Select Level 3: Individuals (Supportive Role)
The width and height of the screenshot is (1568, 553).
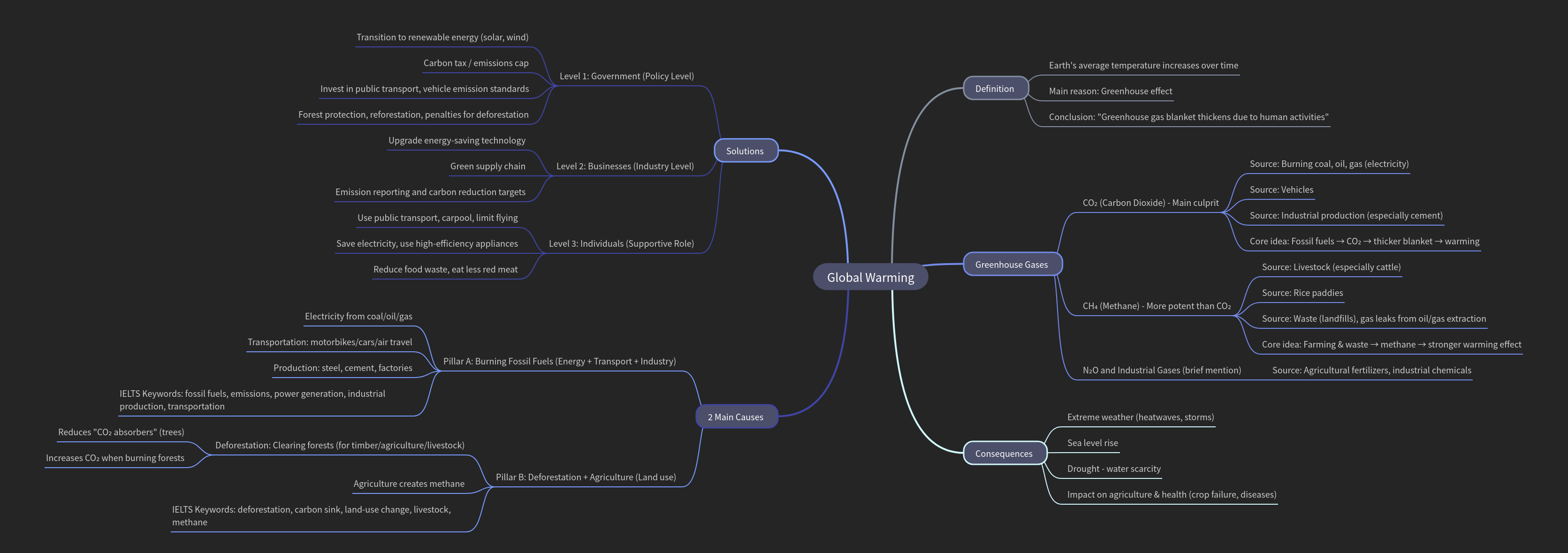click(x=621, y=243)
